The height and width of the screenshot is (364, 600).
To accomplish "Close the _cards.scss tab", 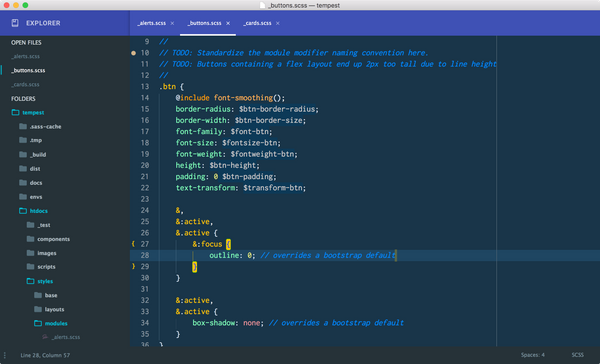I will [x=278, y=23].
